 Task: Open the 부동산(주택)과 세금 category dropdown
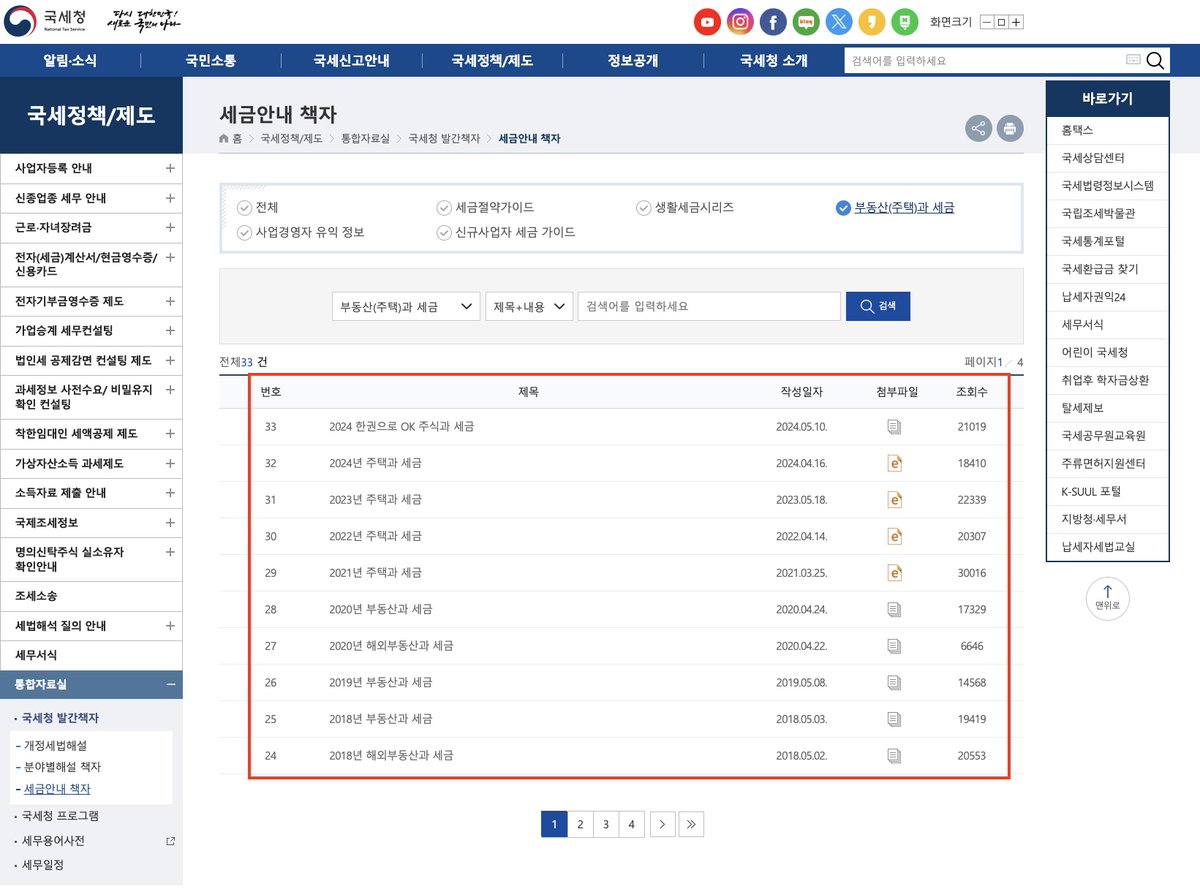[405, 305]
